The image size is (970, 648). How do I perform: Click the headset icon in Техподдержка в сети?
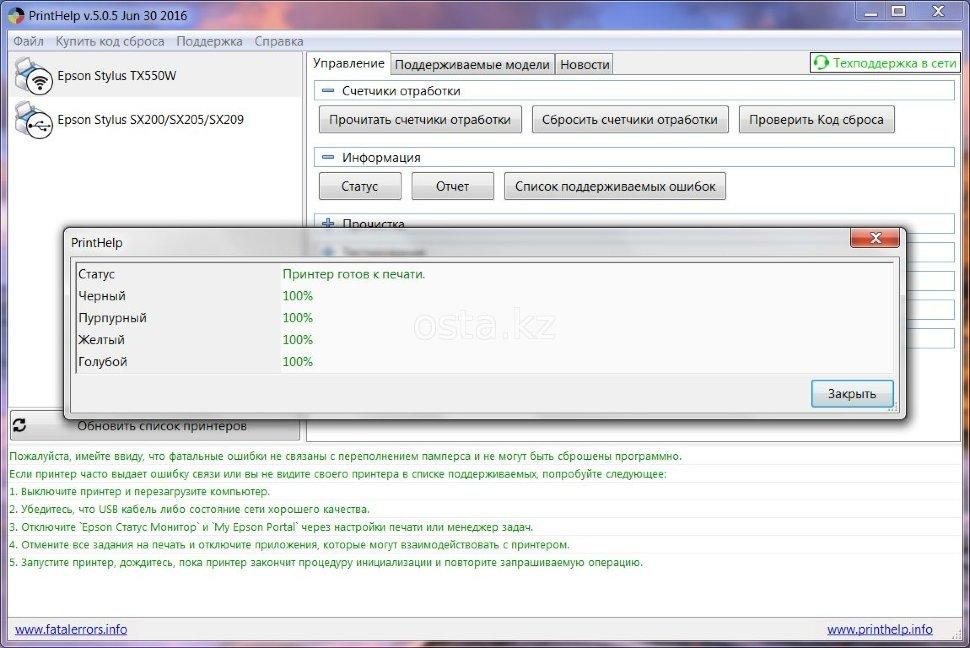821,63
